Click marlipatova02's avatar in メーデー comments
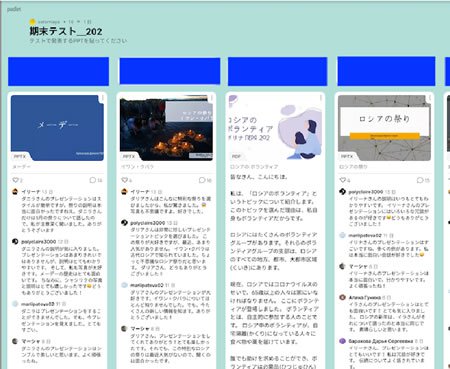 [x=15, y=304]
